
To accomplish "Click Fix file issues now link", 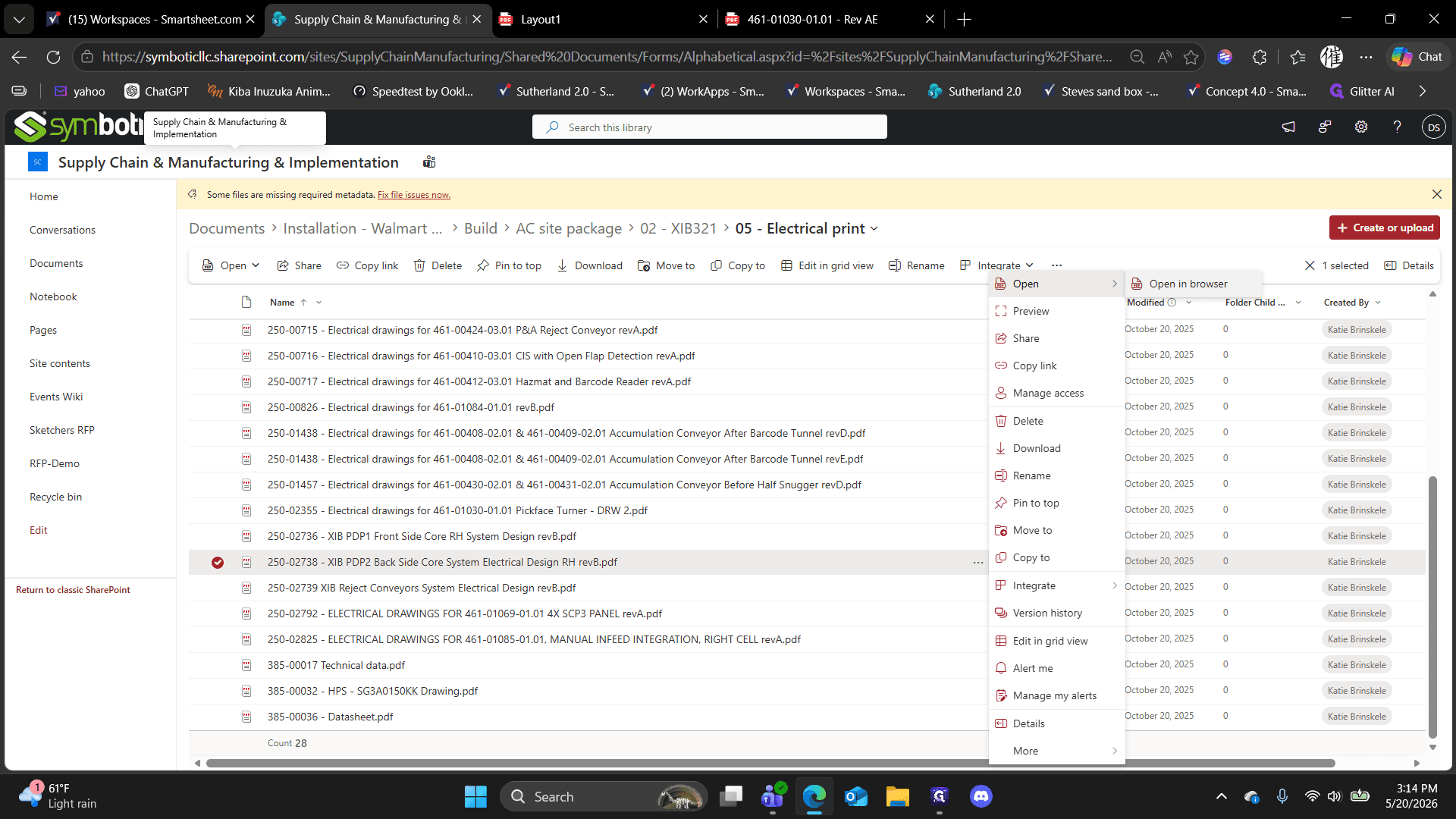I will click(x=414, y=195).
